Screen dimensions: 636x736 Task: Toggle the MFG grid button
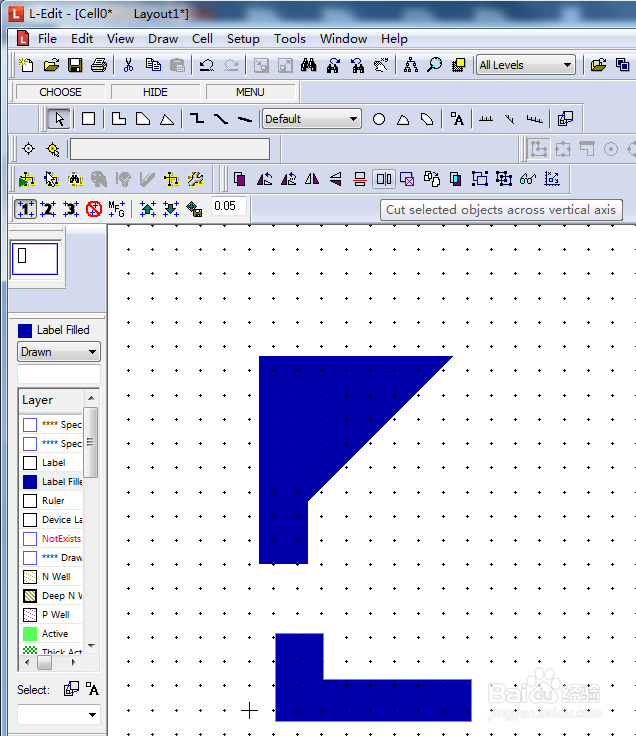click(x=116, y=208)
